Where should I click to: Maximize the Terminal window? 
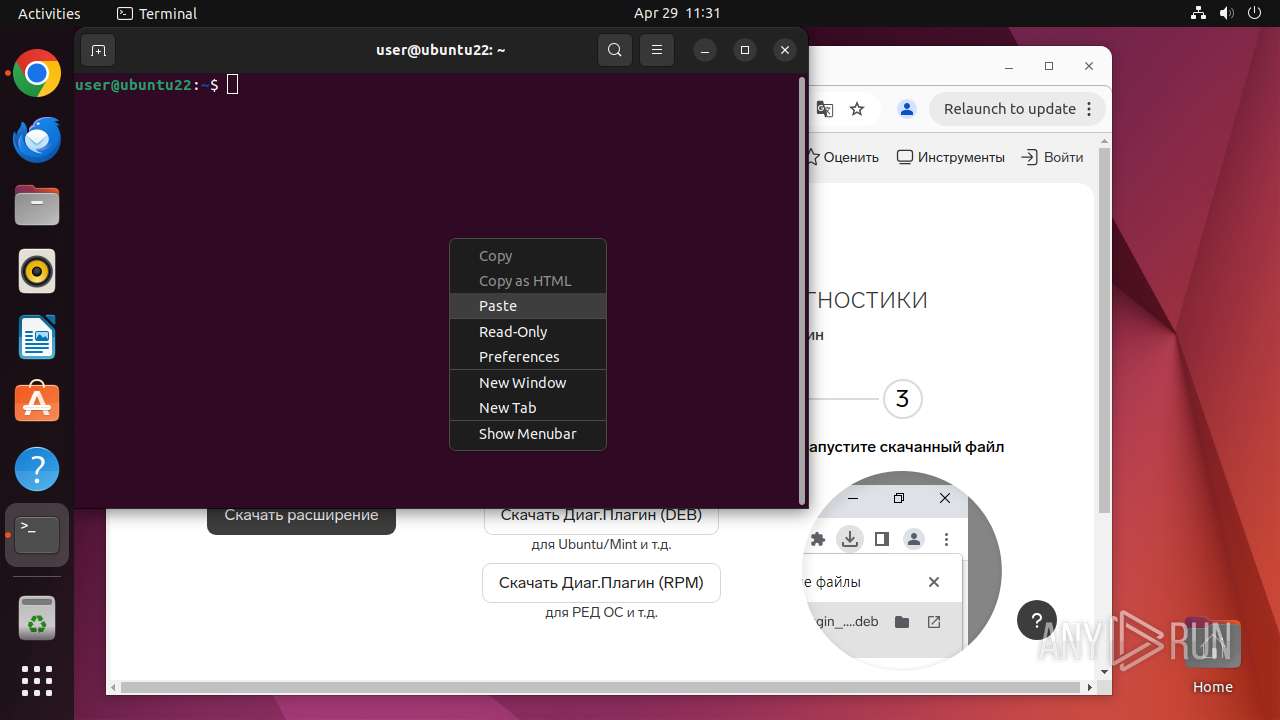[x=745, y=50]
